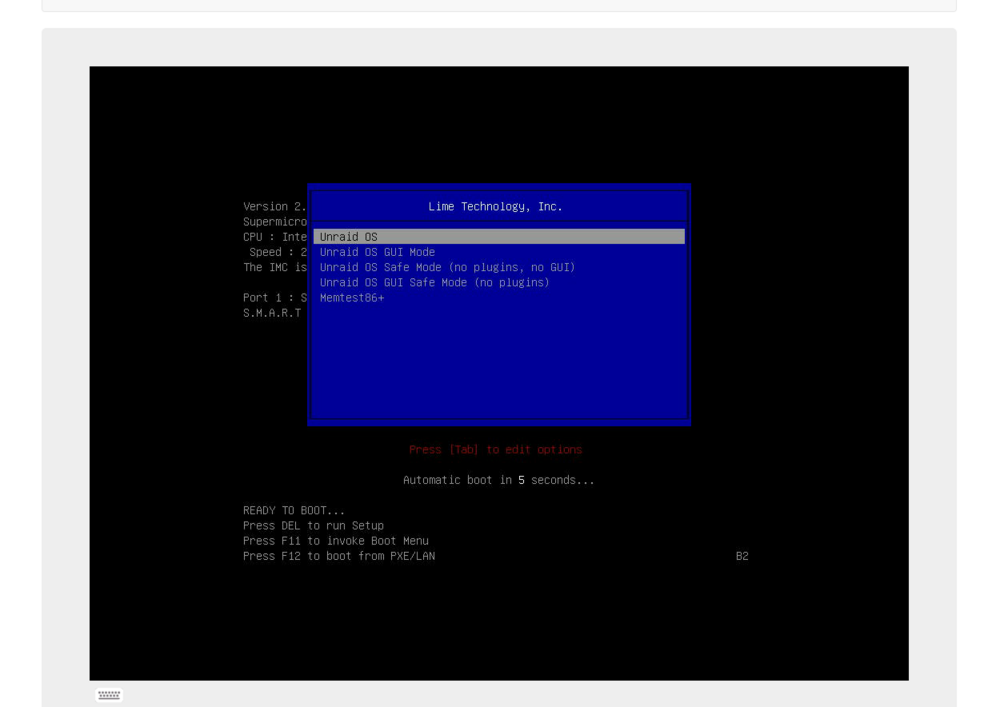Click the Lime Technology, Inc. menu title
The image size is (1000, 707).
(x=495, y=207)
